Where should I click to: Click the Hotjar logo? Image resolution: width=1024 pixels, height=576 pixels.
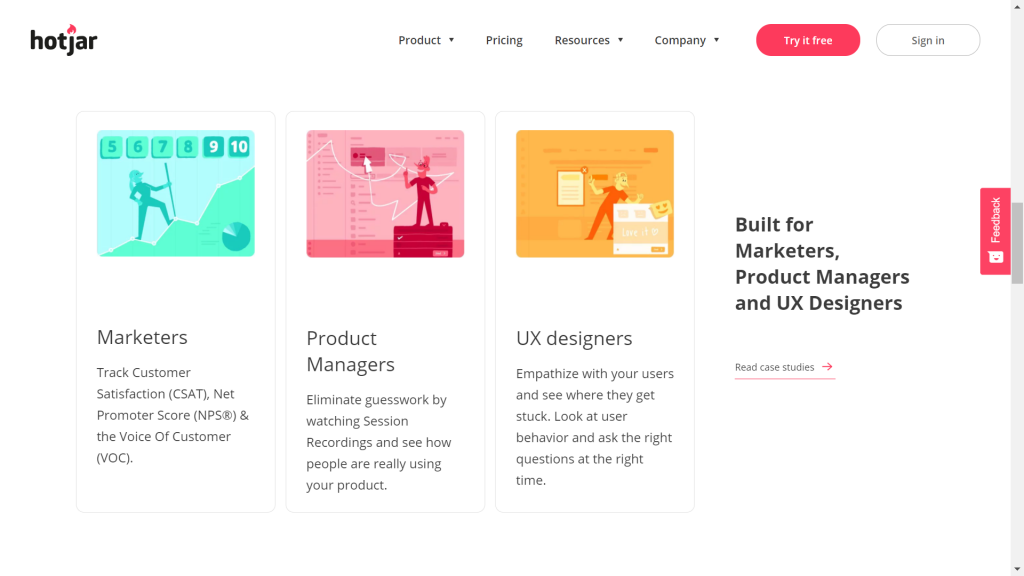pyautogui.click(x=63, y=39)
